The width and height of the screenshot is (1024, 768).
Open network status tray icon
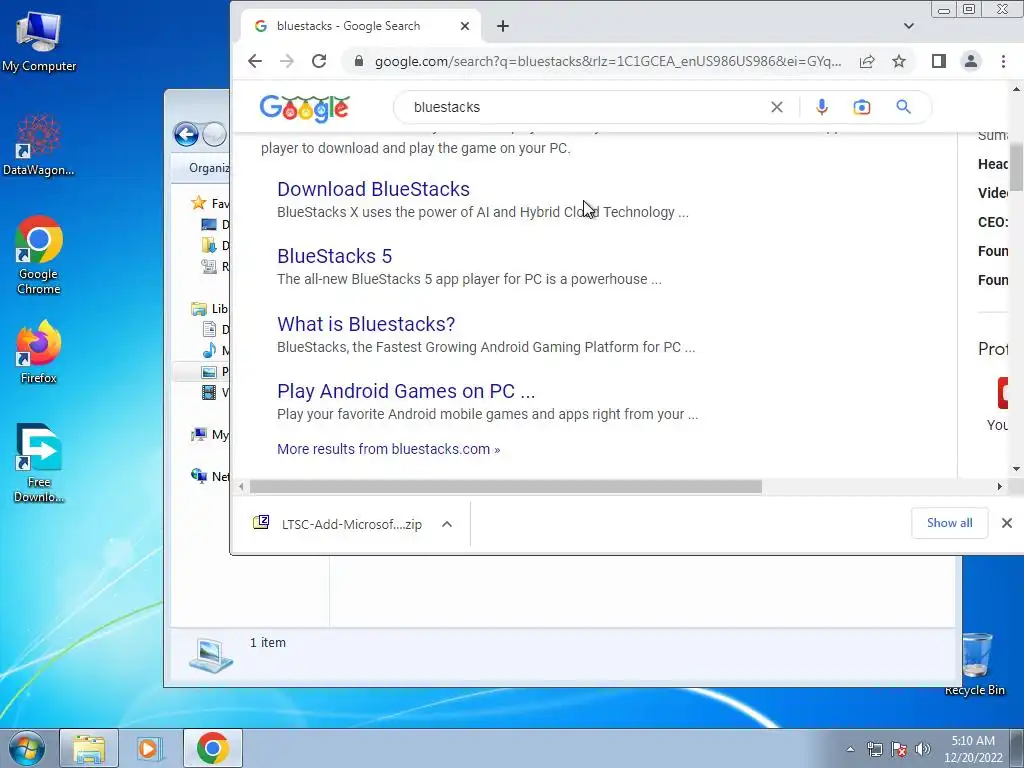click(x=874, y=749)
